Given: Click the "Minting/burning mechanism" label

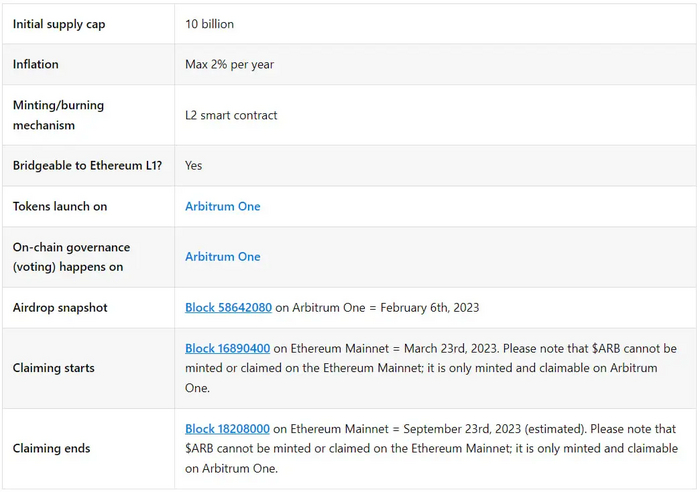Looking at the screenshot, I should tap(58, 115).
